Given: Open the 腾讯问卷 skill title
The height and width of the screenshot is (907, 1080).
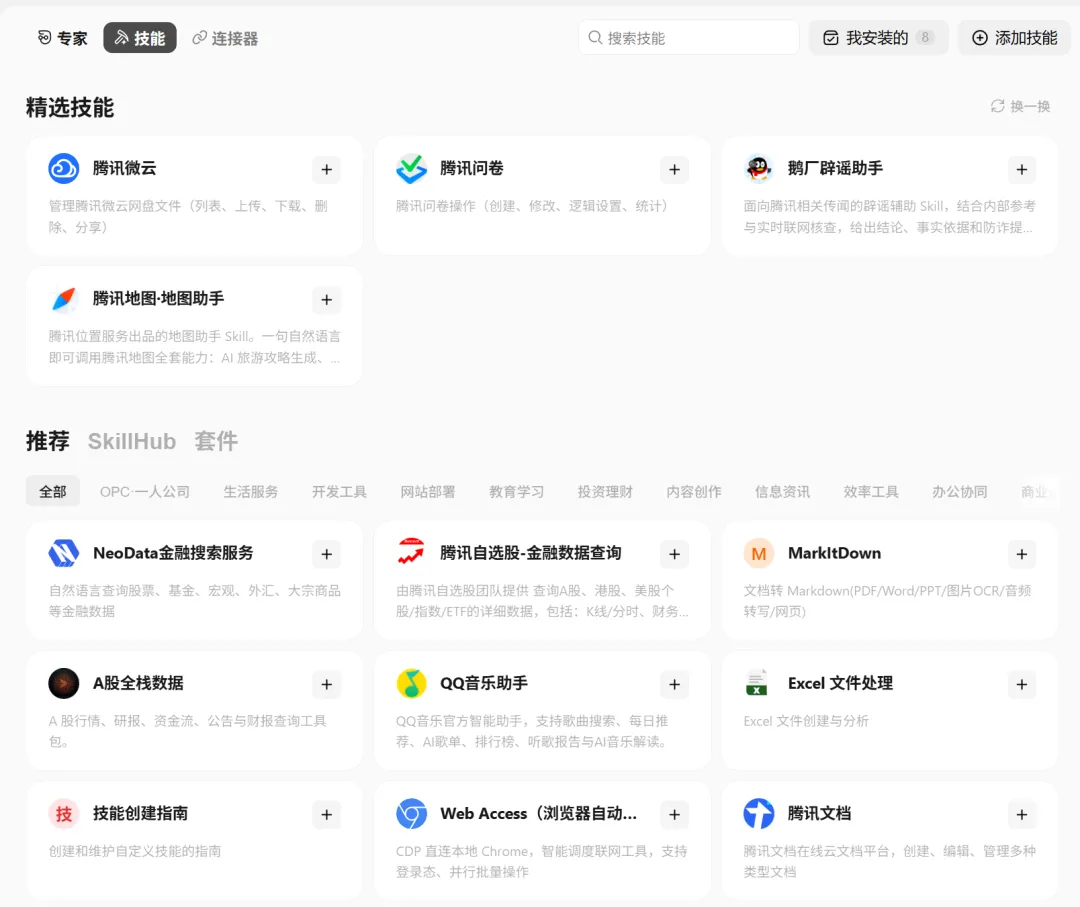Looking at the screenshot, I should point(472,168).
